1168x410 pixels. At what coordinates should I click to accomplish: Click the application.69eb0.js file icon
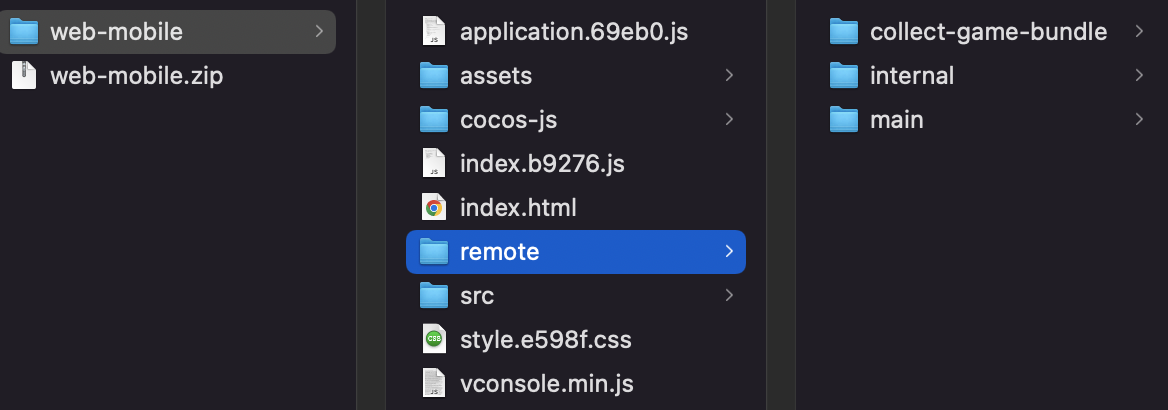pyautogui.click(x=433, y=32)
